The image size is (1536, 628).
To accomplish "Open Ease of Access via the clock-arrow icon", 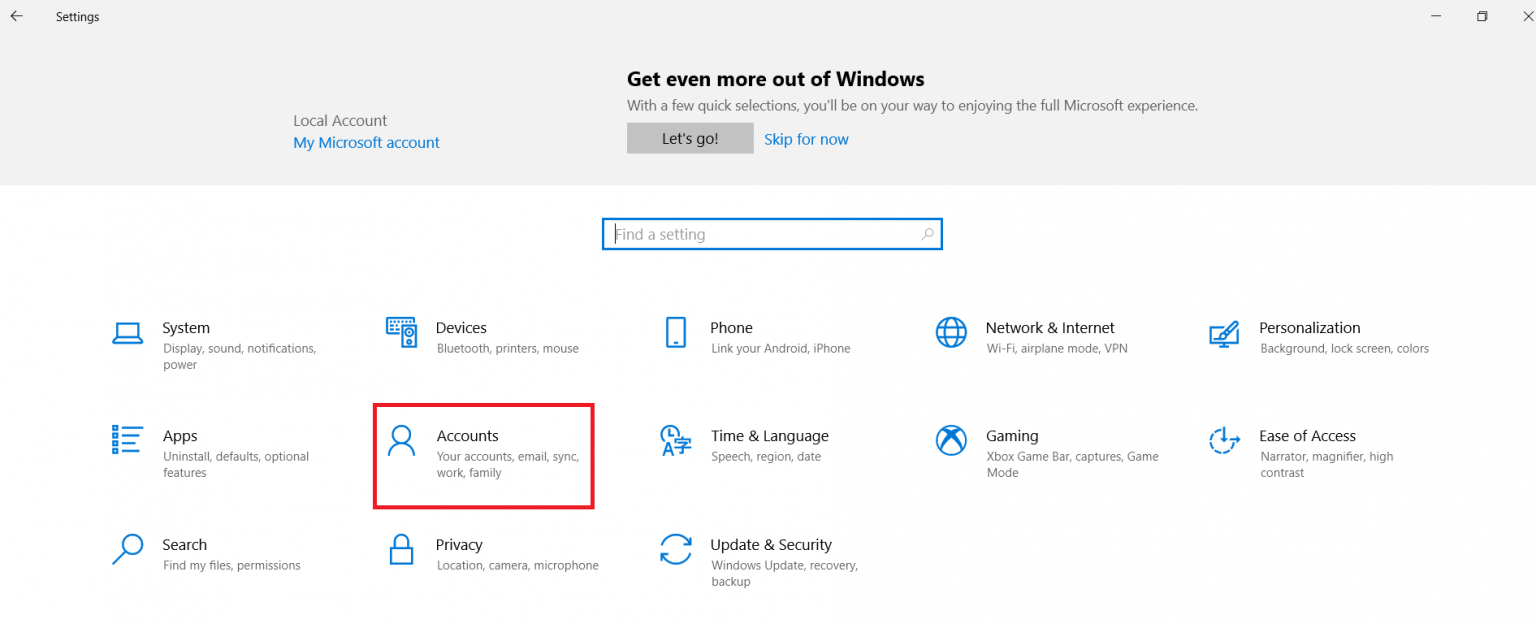I will [x=1224, y=441].
